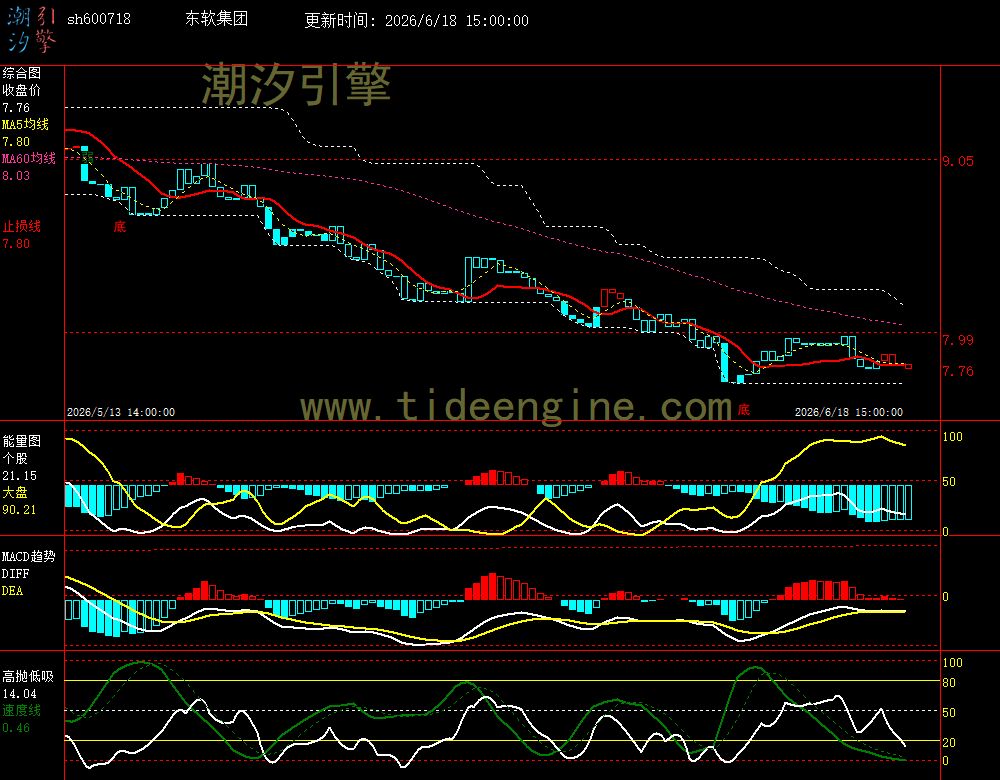Click the 9.05 price axis label

[x=958, y=161]
